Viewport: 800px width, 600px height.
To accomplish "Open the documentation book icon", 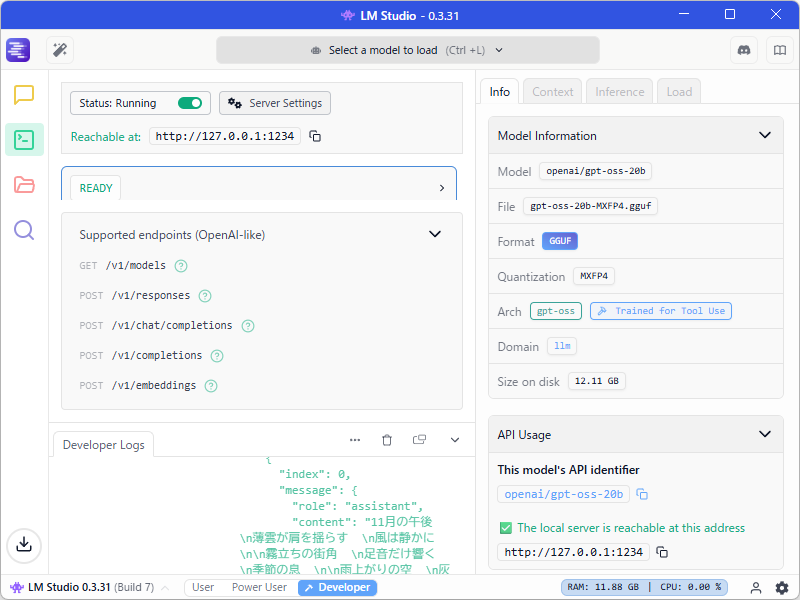I will click(x=780, y=49).
